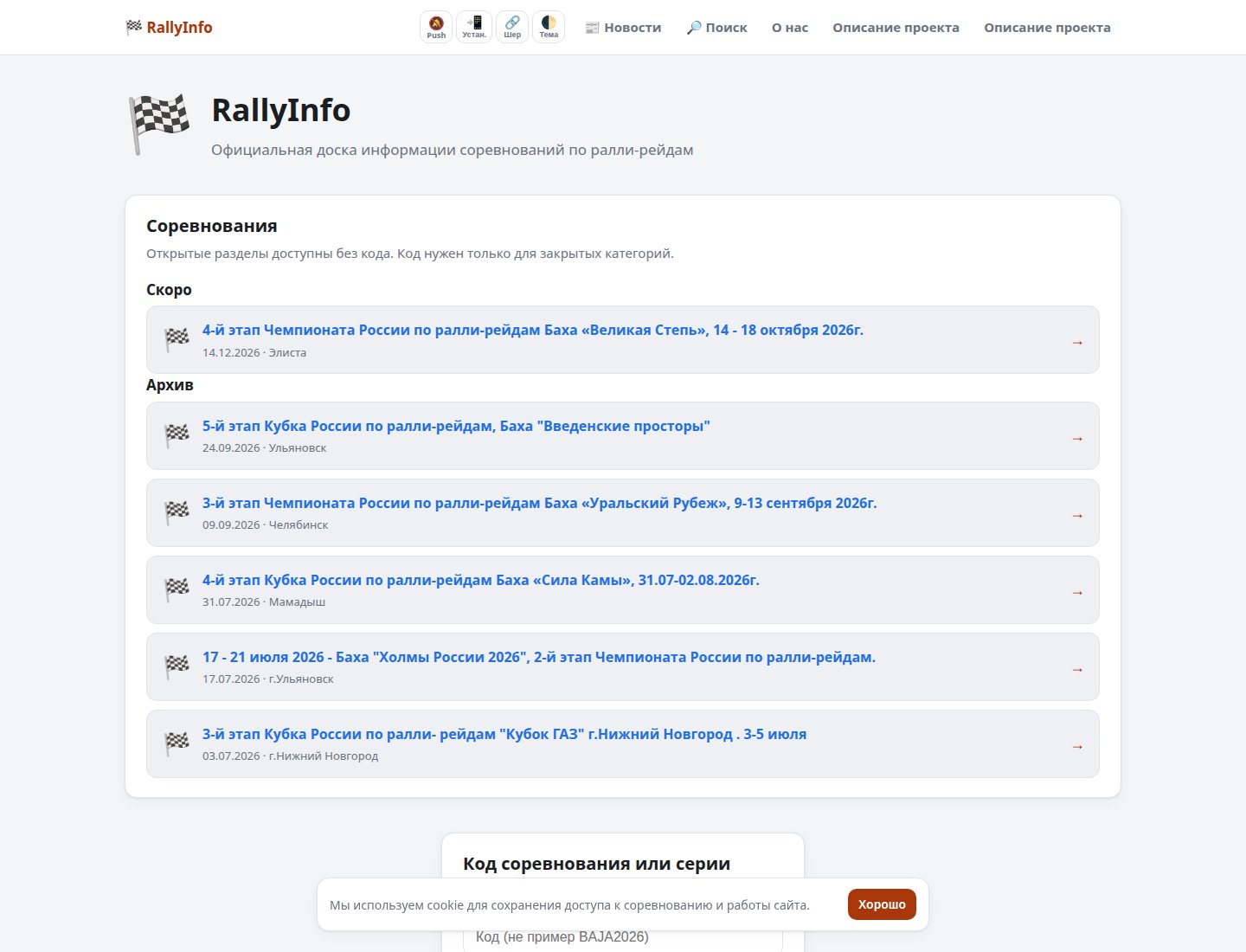This screenshot has width=1246, height=952.
Task: Accept cookies with the Хорошо button
Action: 882,904
